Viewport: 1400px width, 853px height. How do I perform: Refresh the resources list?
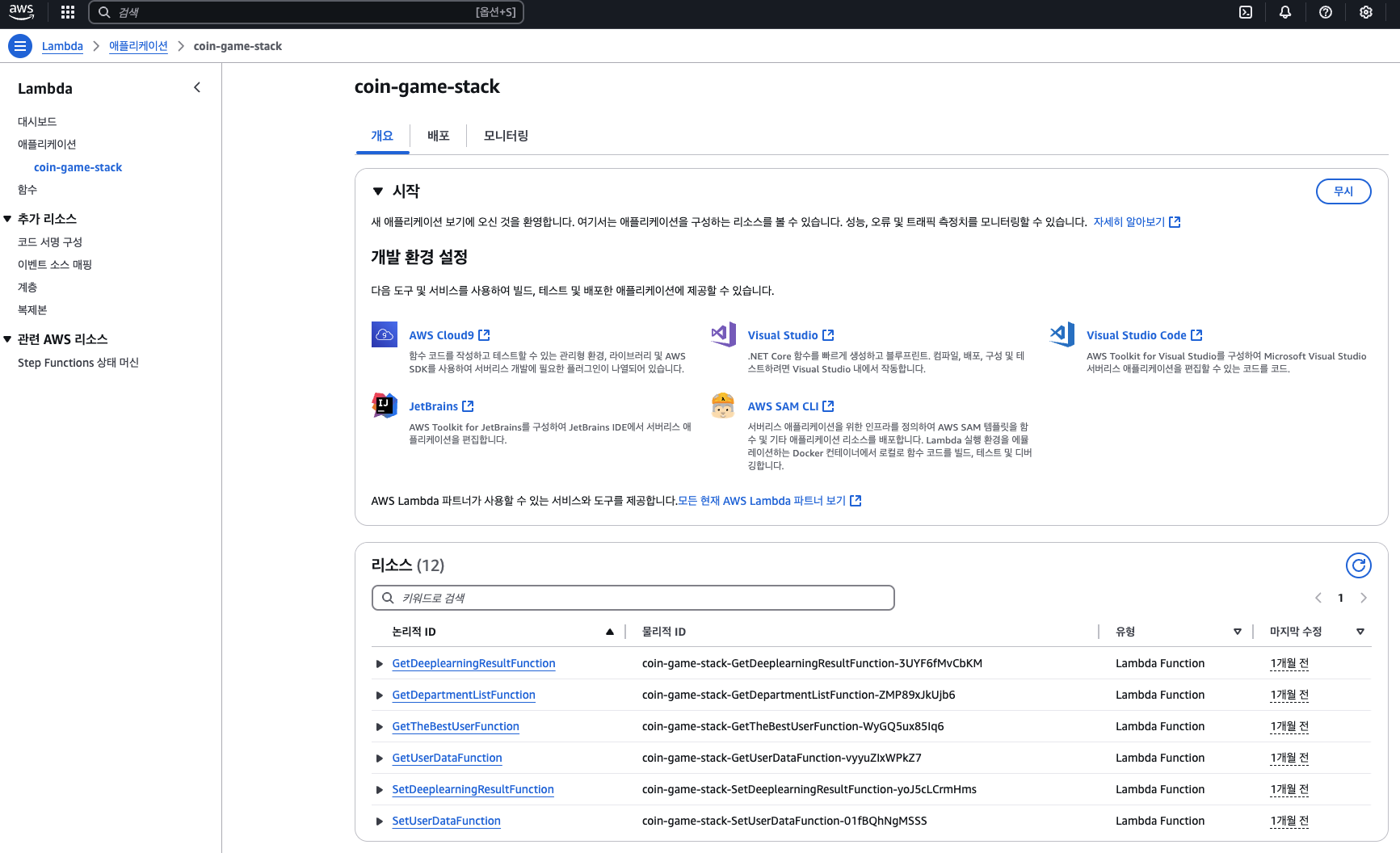[x=1359, y=565]
